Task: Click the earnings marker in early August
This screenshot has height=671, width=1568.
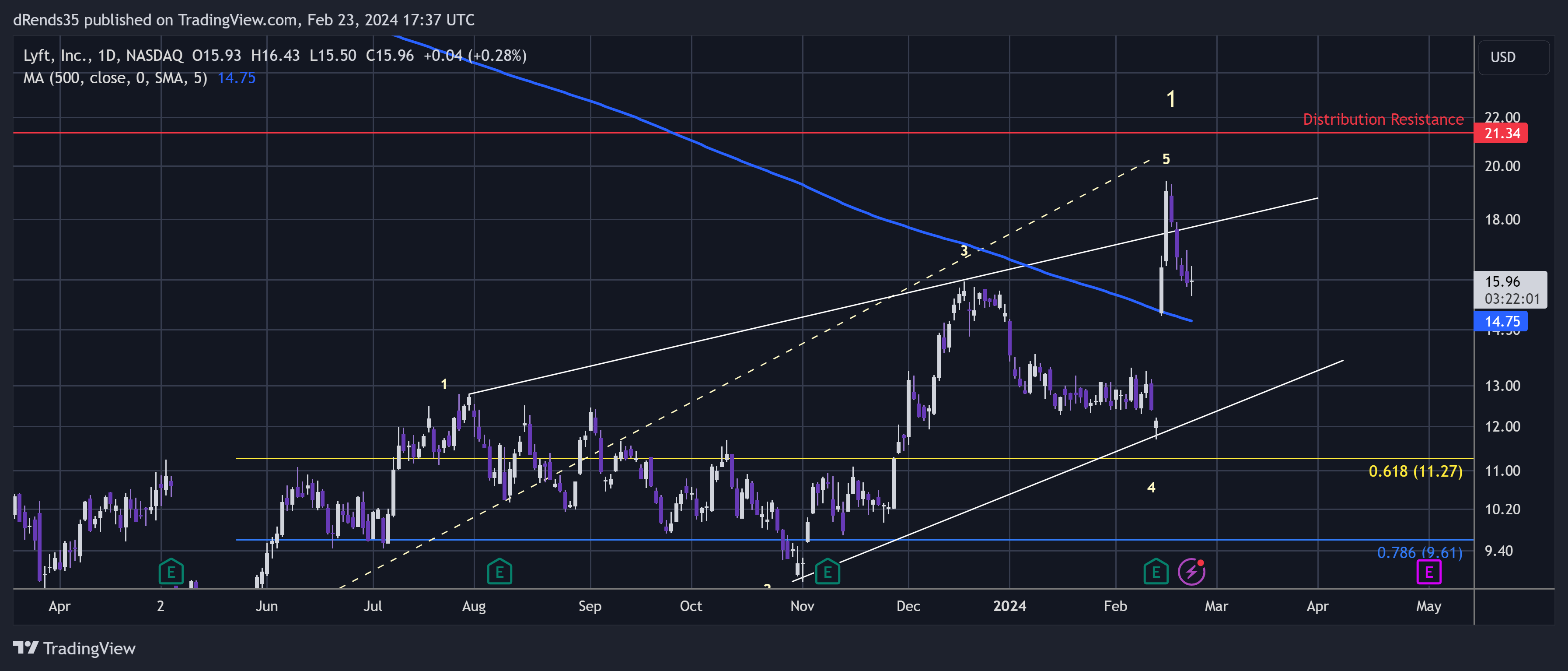Action: [x=499, y=572]
